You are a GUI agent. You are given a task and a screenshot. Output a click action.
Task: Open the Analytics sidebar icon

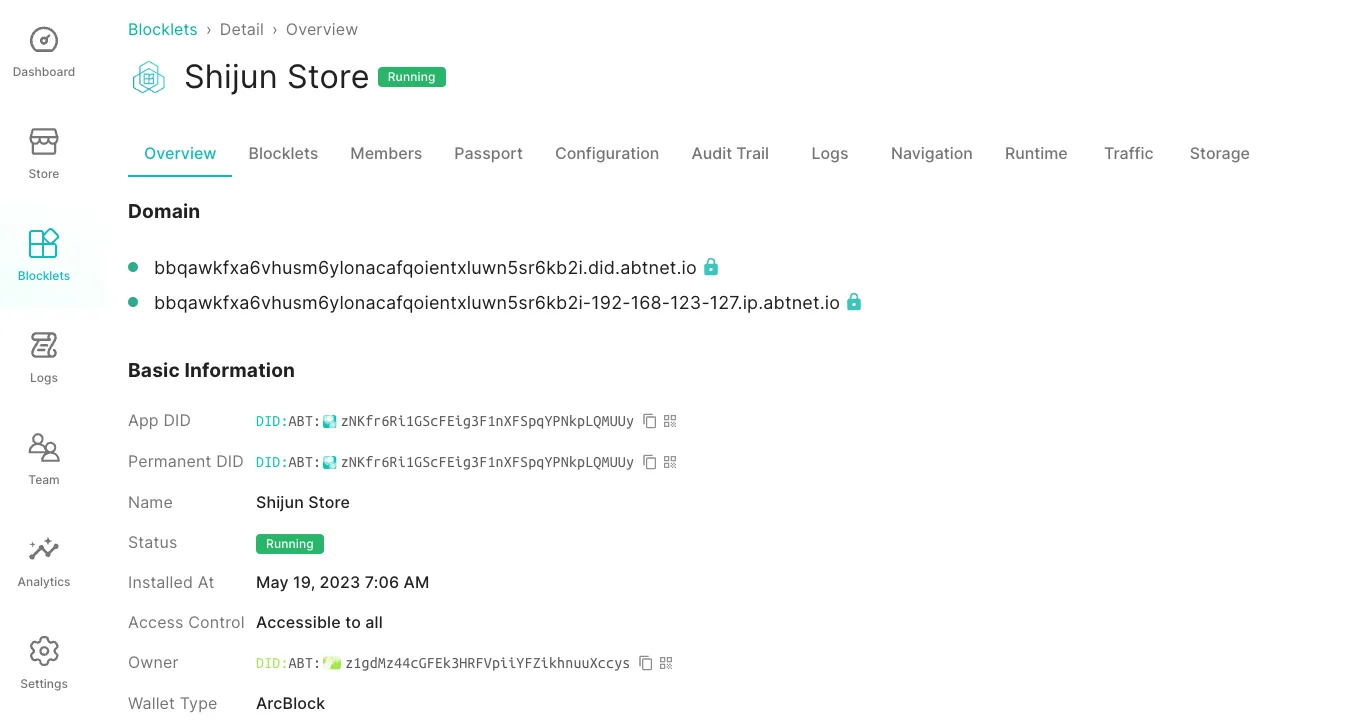pos(44,550)
